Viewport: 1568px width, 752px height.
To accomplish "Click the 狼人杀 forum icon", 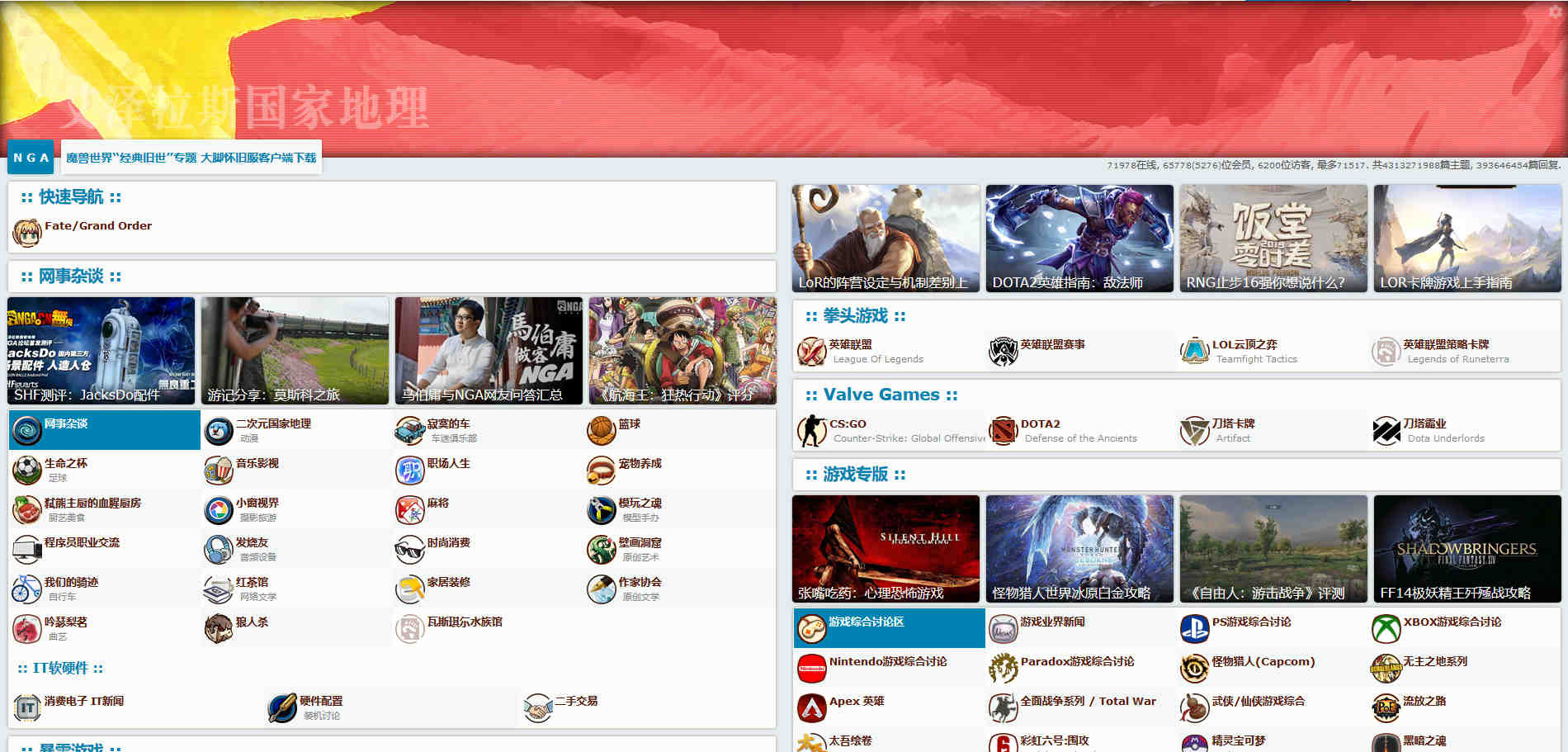I will click(x=219, y=629).
